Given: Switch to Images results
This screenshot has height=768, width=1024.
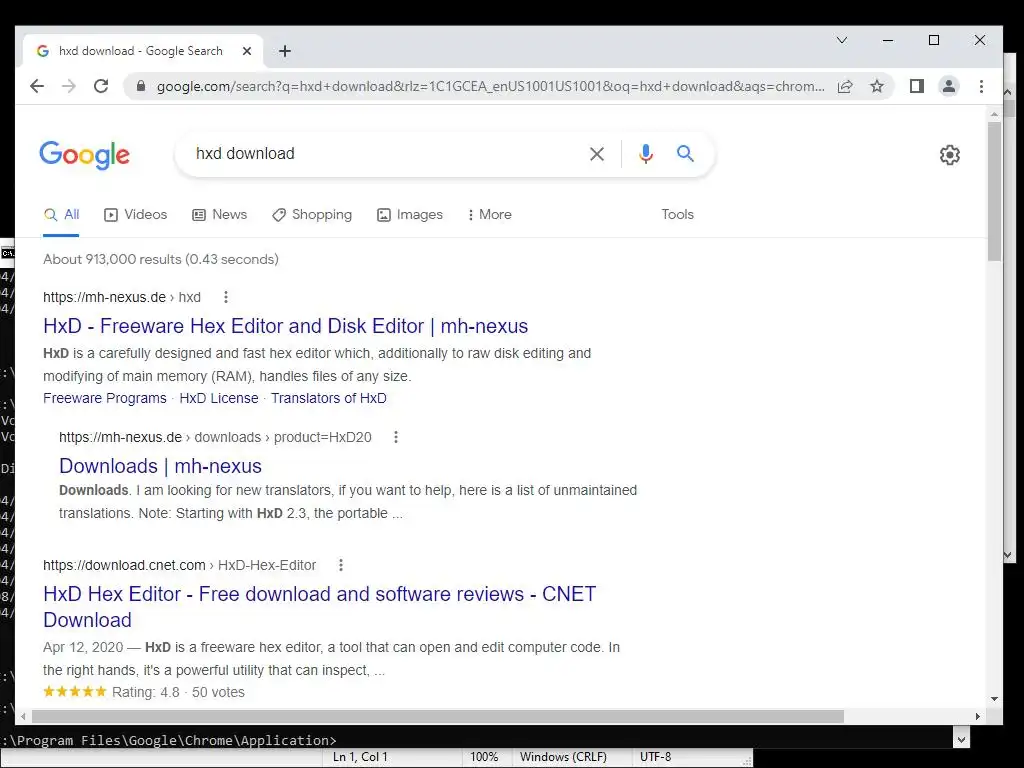Looking at the screenshot, I should 409,214.
